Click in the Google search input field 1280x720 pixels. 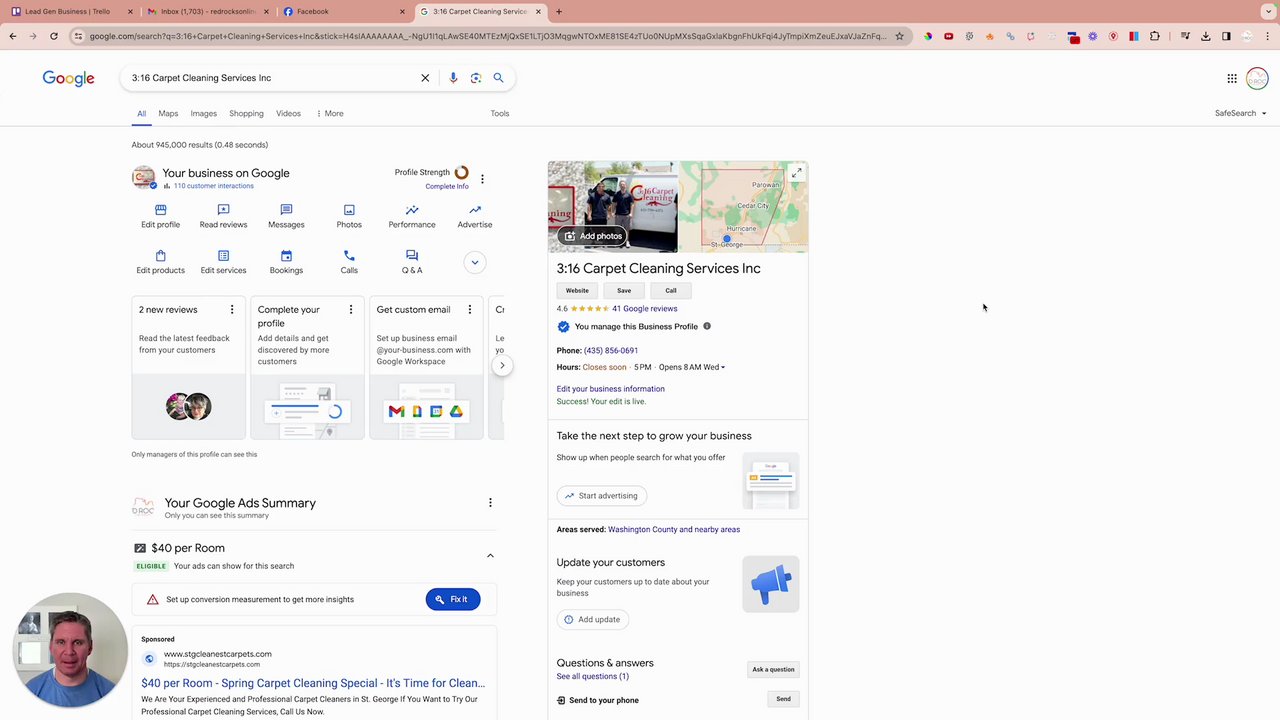[270, 78]
